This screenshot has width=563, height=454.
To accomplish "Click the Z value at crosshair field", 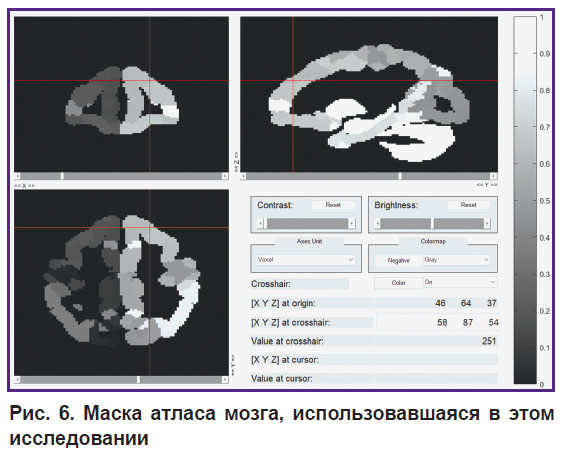I will 493,323.
